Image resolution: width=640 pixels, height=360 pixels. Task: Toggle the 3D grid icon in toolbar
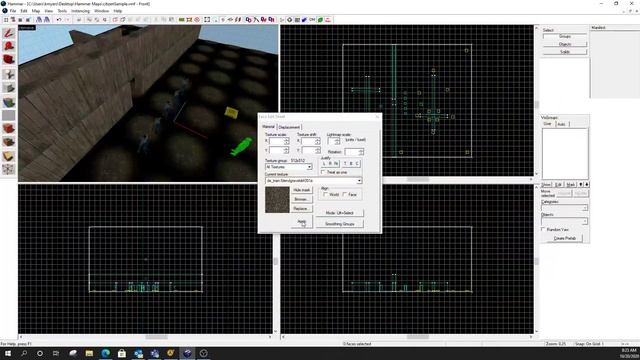pyautogui.click(x=13, y=20)
